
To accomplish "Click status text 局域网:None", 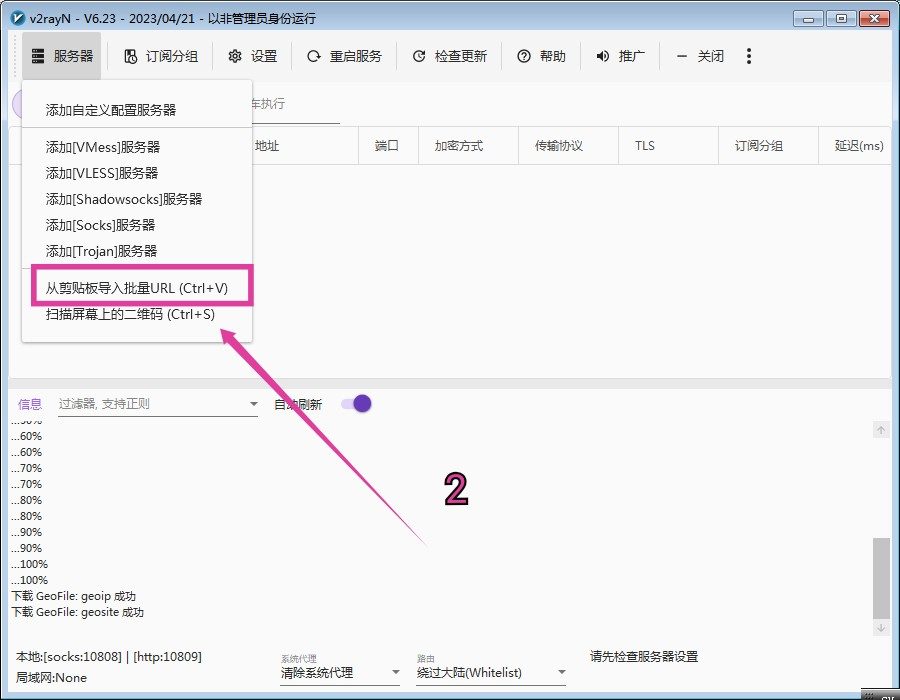I will (51, 678).
